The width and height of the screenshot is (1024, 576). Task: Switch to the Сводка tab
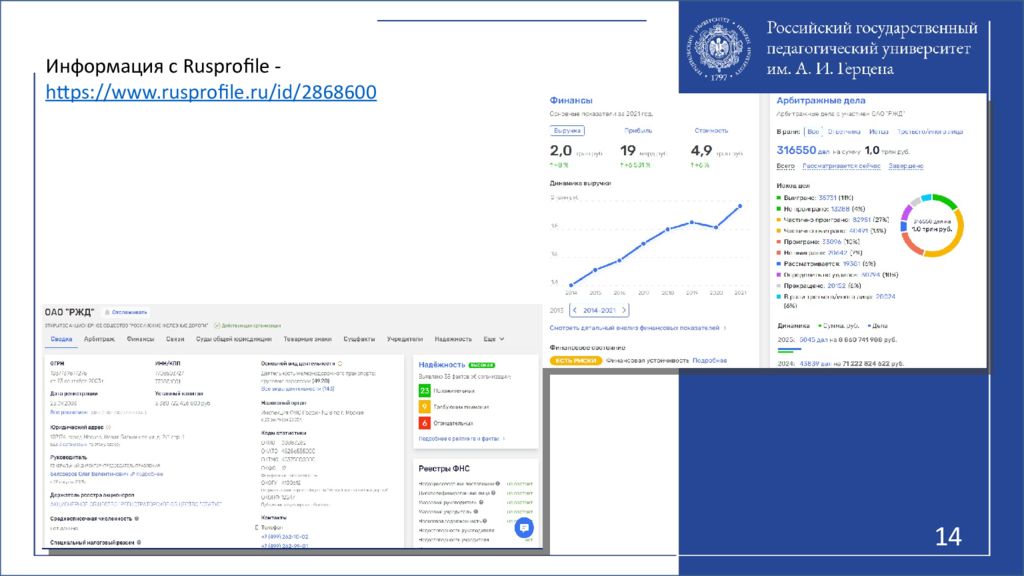(61, 339)
